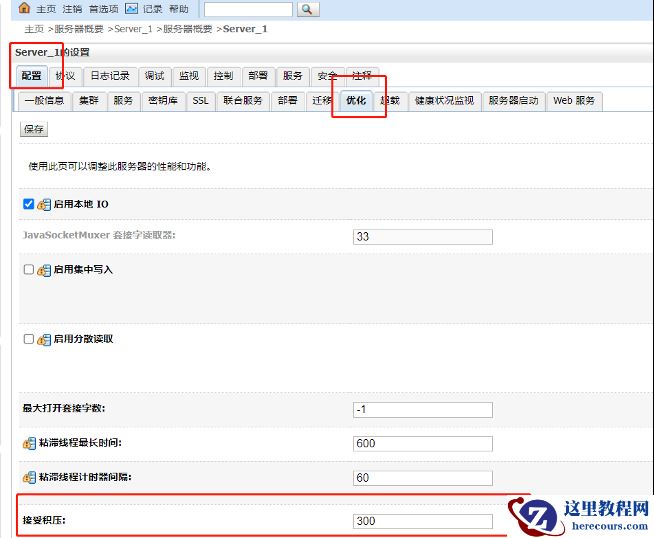
Task: Select the 迁移 sub-tab
Action: 322,101
